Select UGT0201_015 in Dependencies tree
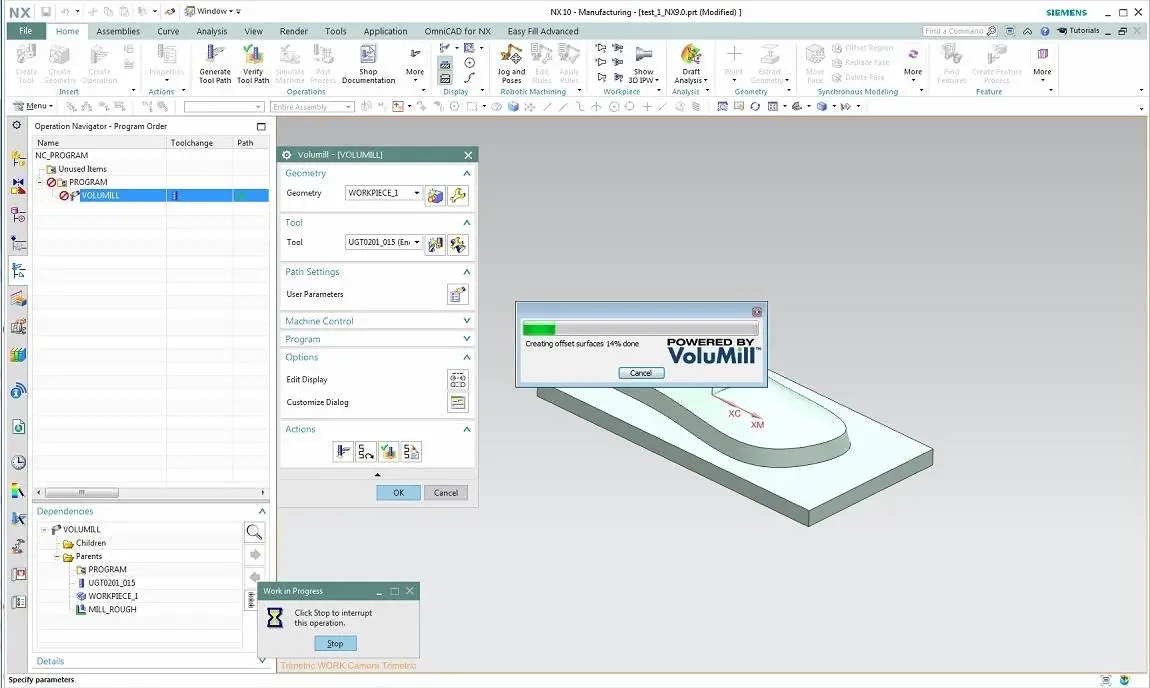This screenshot has width=1150, height=688. pyautogui.click(x=111, y=583)
